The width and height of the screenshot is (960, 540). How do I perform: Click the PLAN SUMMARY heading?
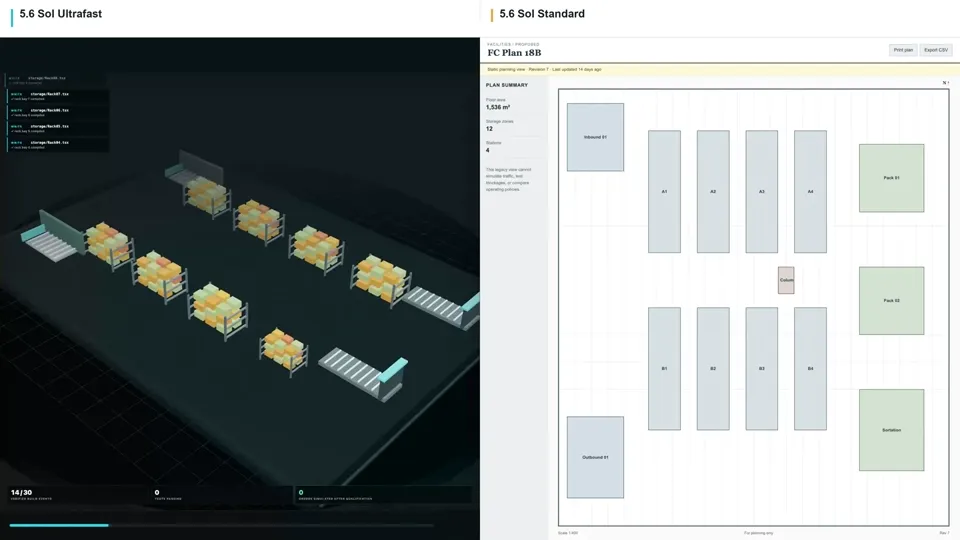[x=507, y=85]
